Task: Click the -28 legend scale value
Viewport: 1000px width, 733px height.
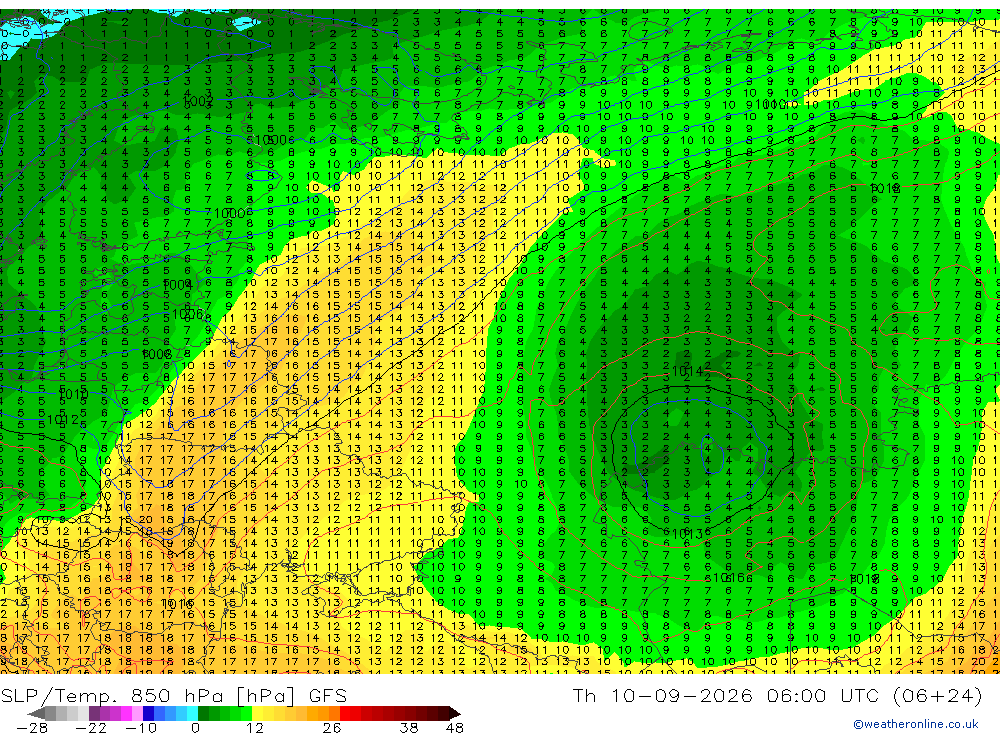Action: pyautogui.click(x=32, y=728)
